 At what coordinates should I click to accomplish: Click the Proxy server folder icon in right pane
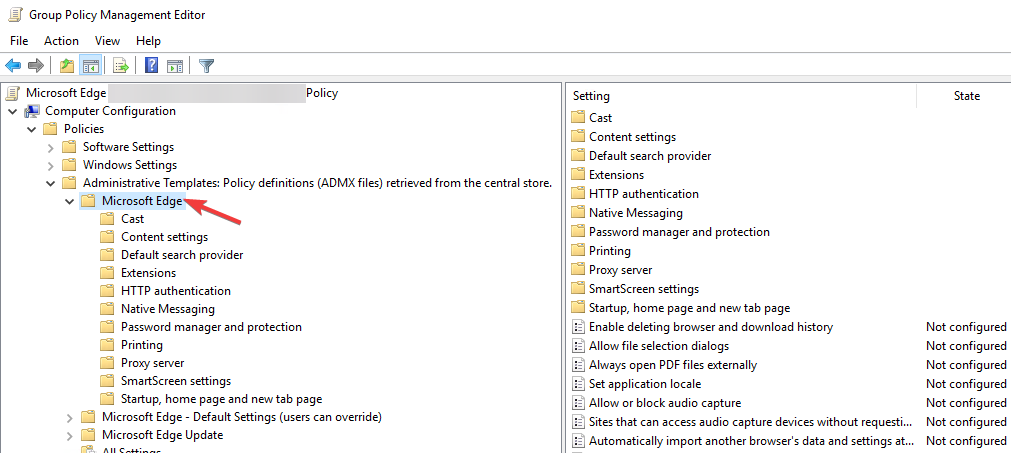pos(578,270)
